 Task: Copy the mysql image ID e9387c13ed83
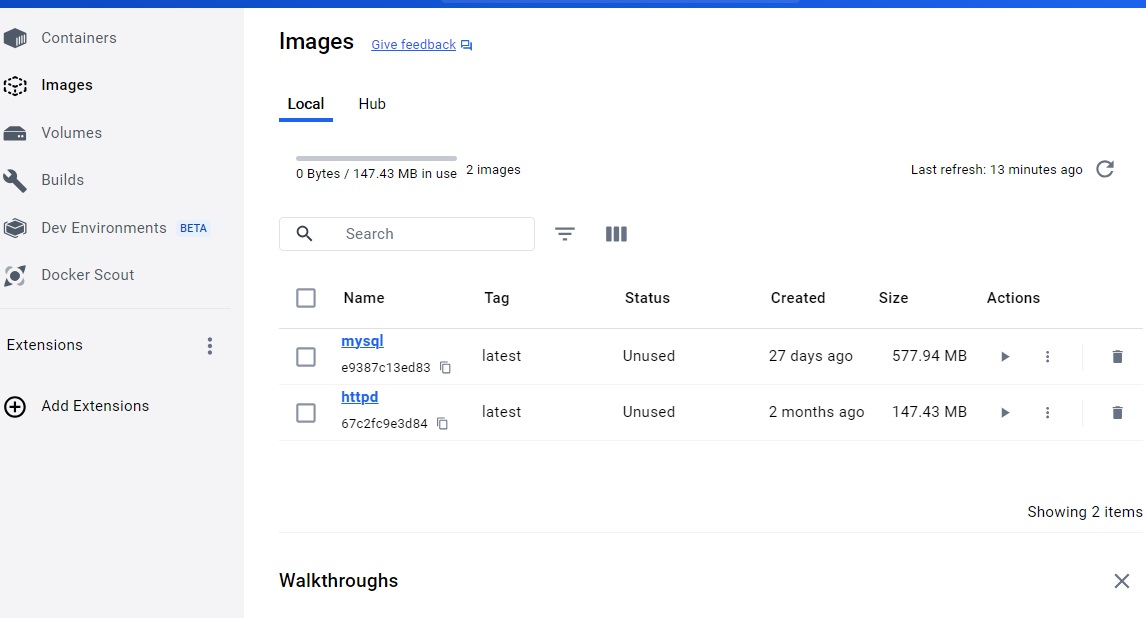pos(445,367)
